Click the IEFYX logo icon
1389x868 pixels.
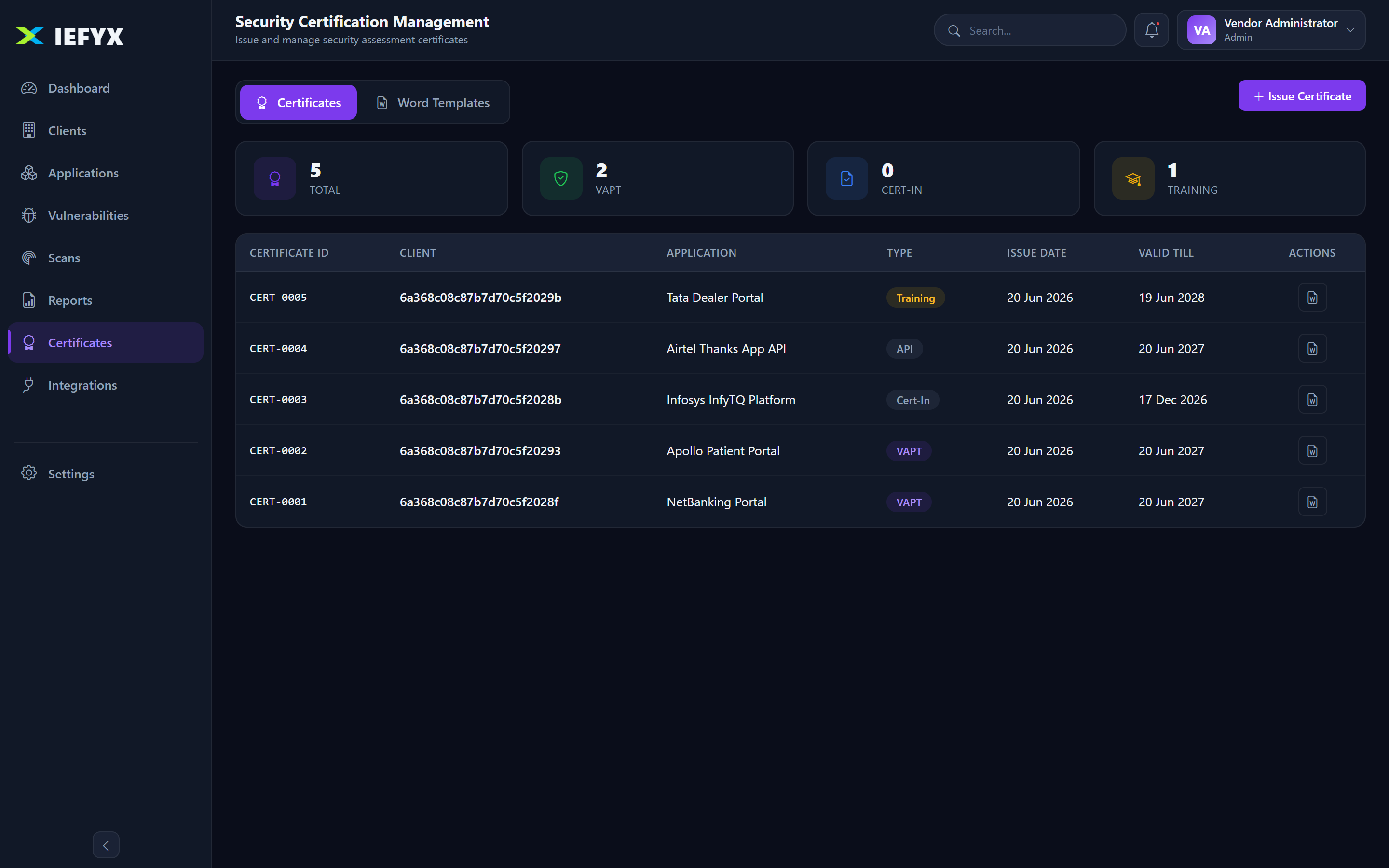coord(30,36)
